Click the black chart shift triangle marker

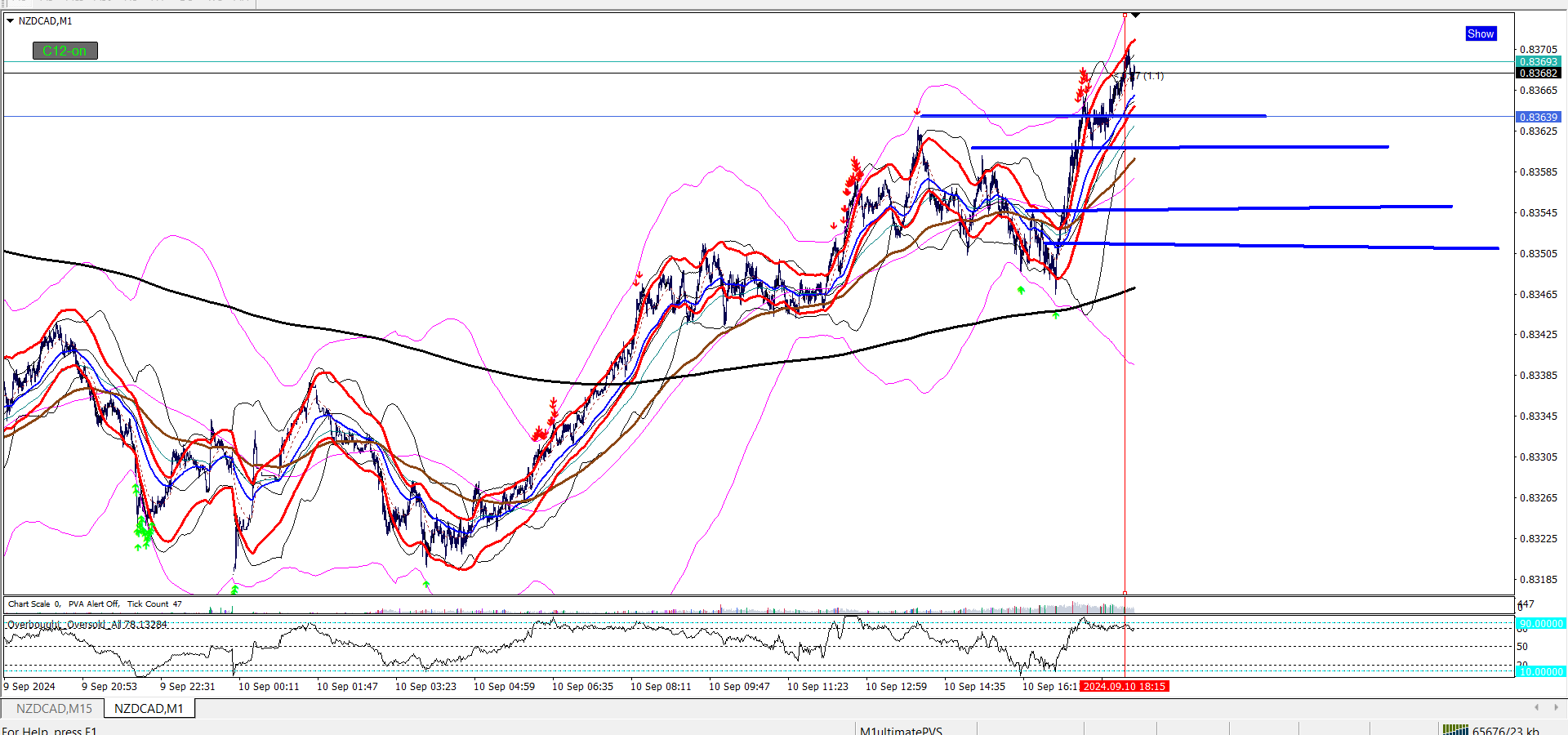coord(1135,16)
